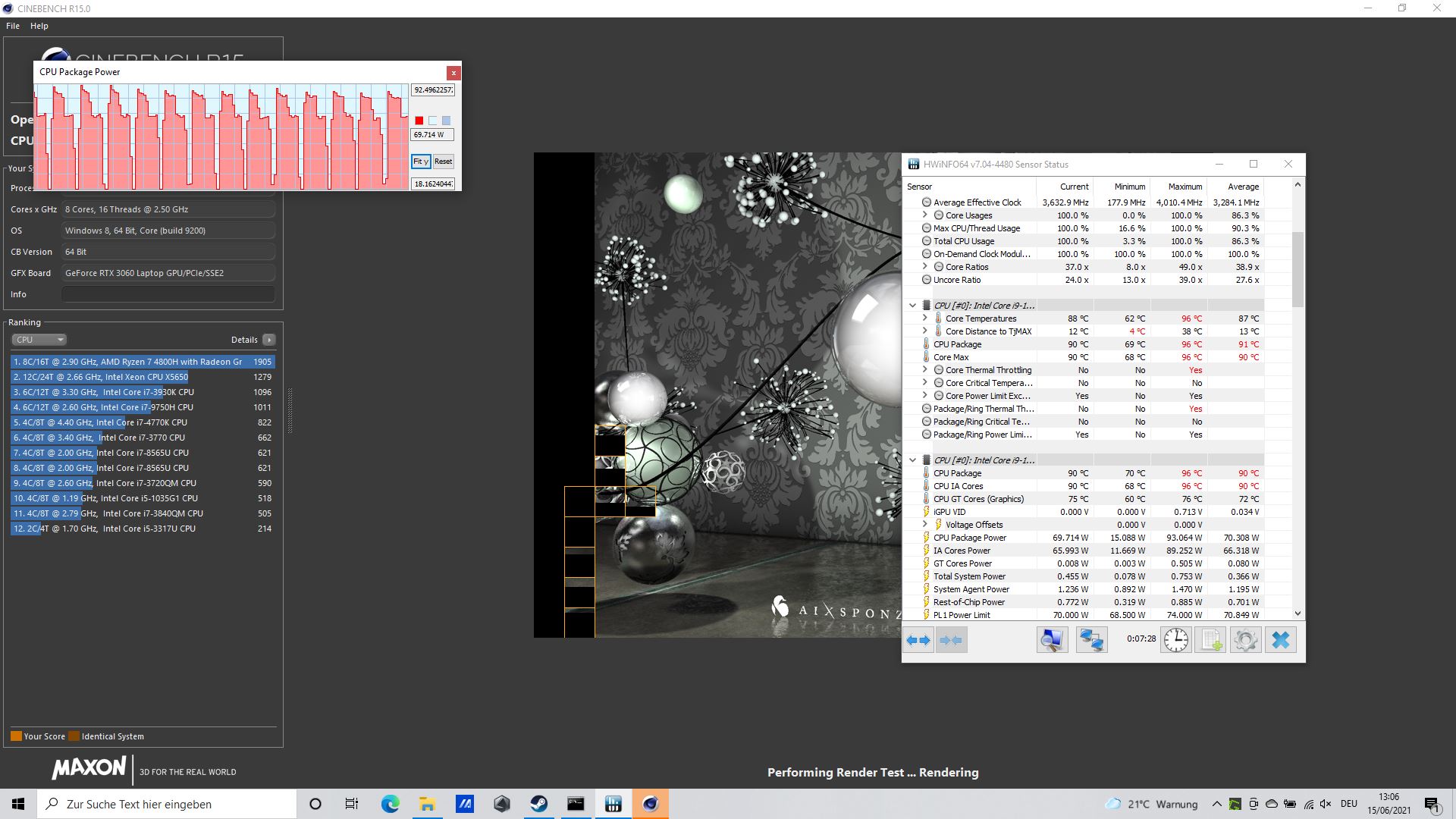The image size is (1456, 819).
Task: Click the red color swatch in the graph window
Action: click(x=419, y=121)
